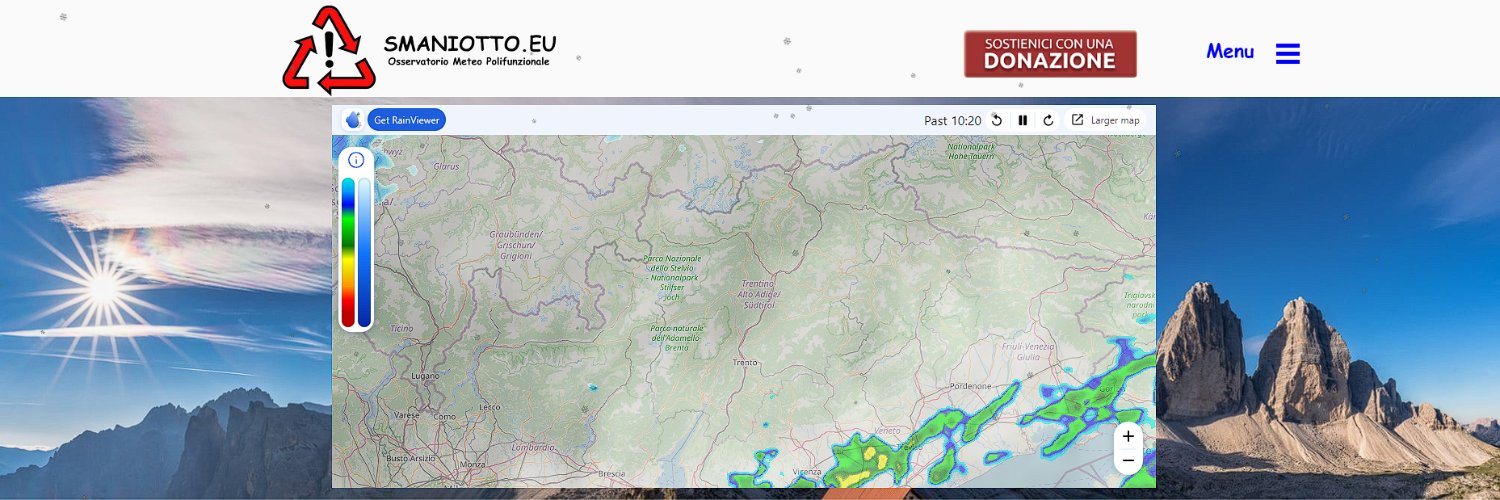
Task: Open the radar legend info icon
Action: (356, 160)
